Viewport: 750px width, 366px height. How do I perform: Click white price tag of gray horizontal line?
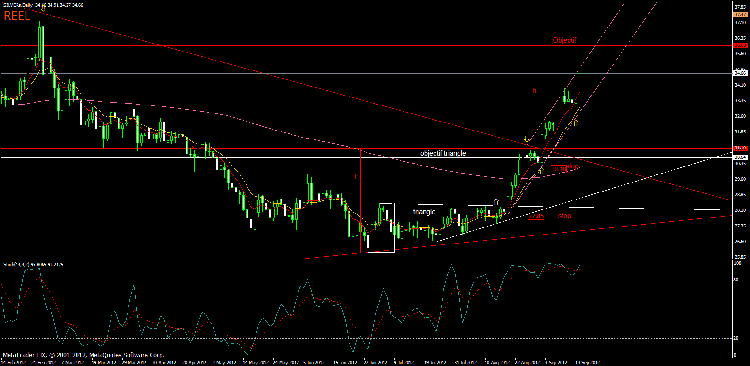(x=740, y=73)
